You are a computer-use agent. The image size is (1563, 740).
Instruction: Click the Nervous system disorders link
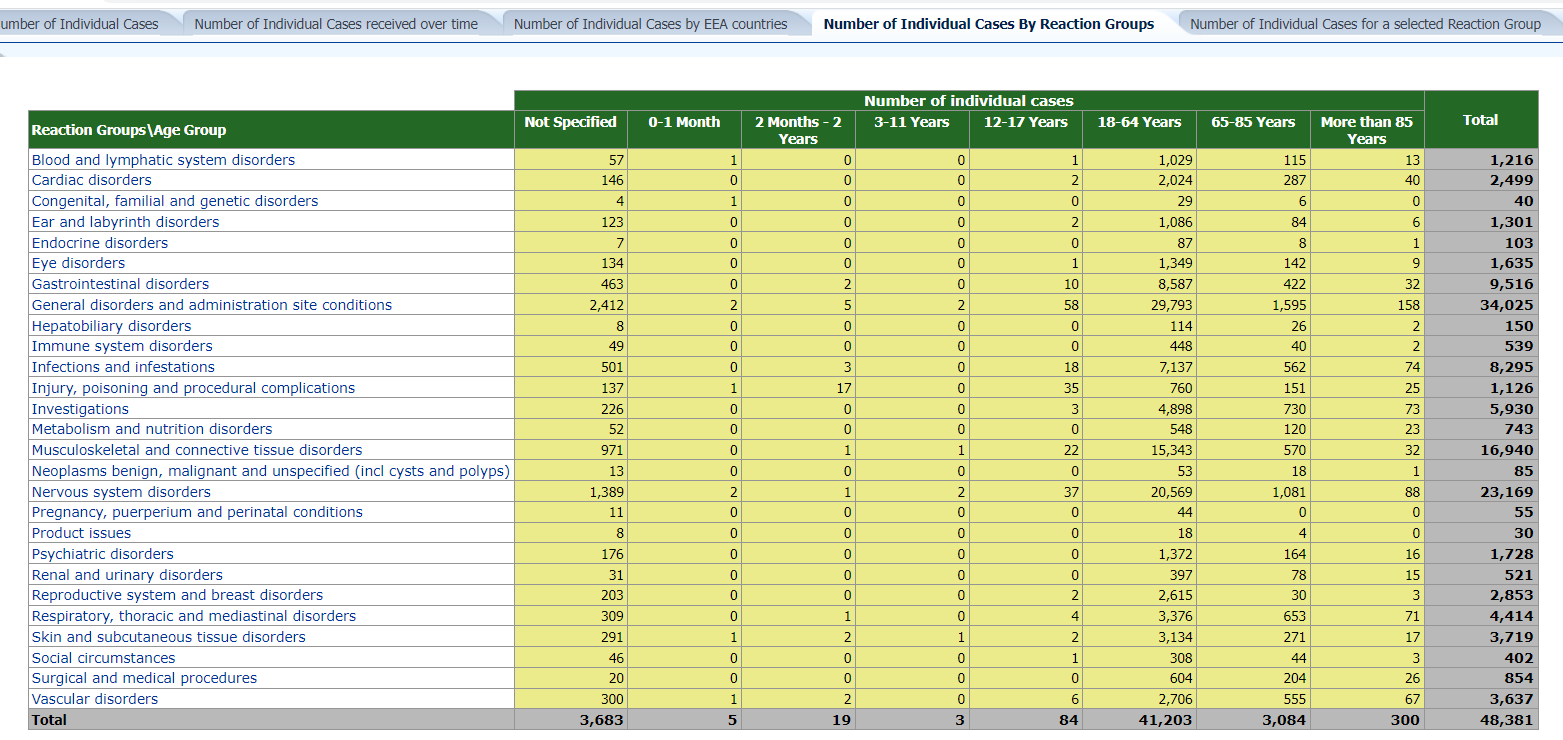click(121, 492)
